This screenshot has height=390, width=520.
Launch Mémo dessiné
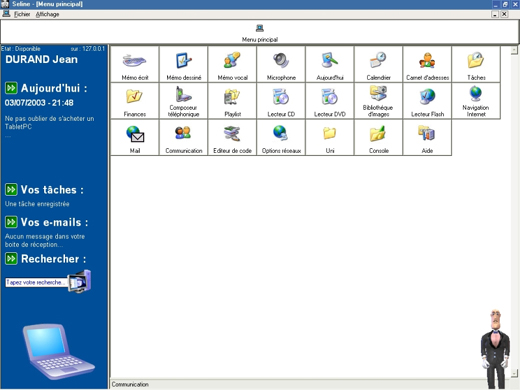pyautogui.click(x=183, y=64)
